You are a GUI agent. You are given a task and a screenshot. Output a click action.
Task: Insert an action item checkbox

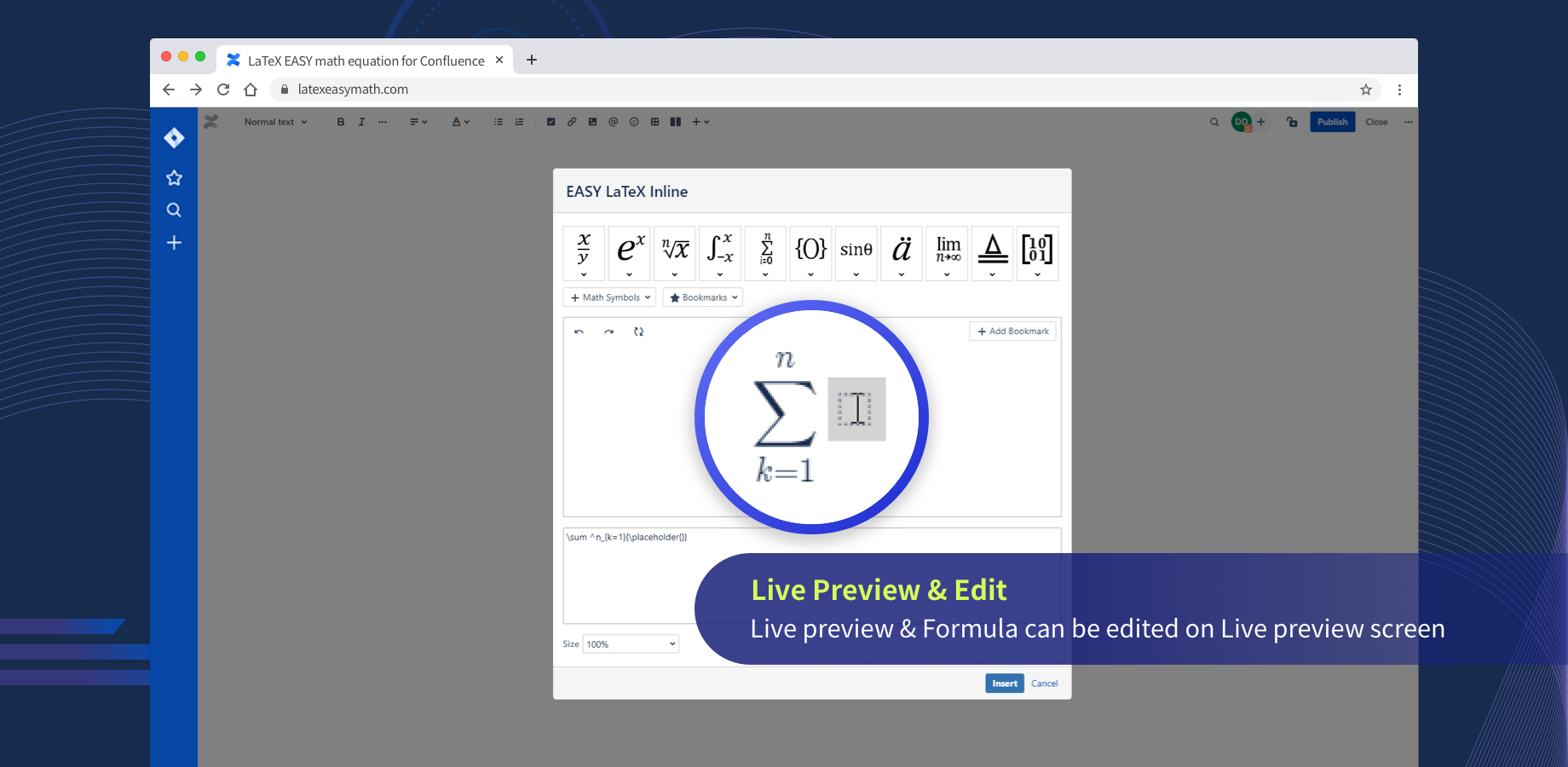[x=551, y=122]
